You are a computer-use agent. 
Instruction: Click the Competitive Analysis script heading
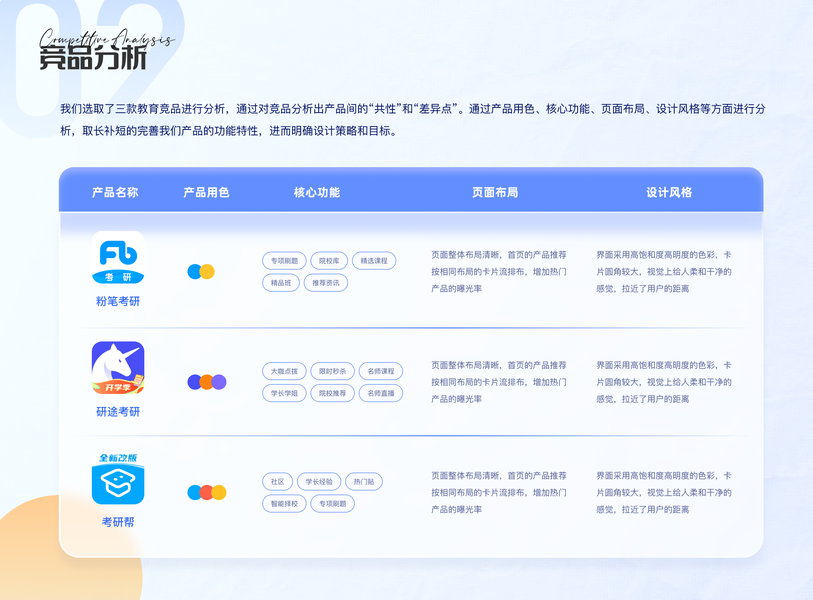coord(106,38)
